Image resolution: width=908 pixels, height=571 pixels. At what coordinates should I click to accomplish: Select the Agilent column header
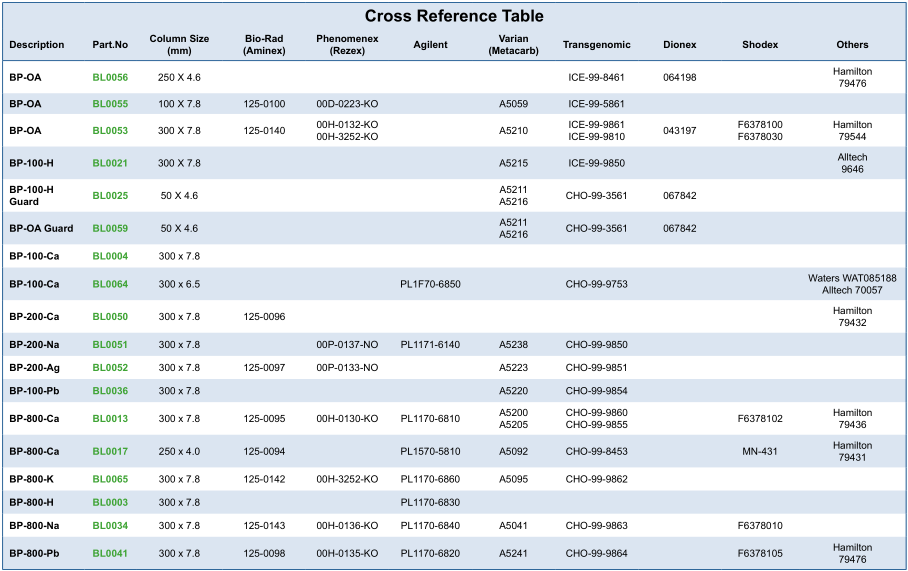[430, 45]
